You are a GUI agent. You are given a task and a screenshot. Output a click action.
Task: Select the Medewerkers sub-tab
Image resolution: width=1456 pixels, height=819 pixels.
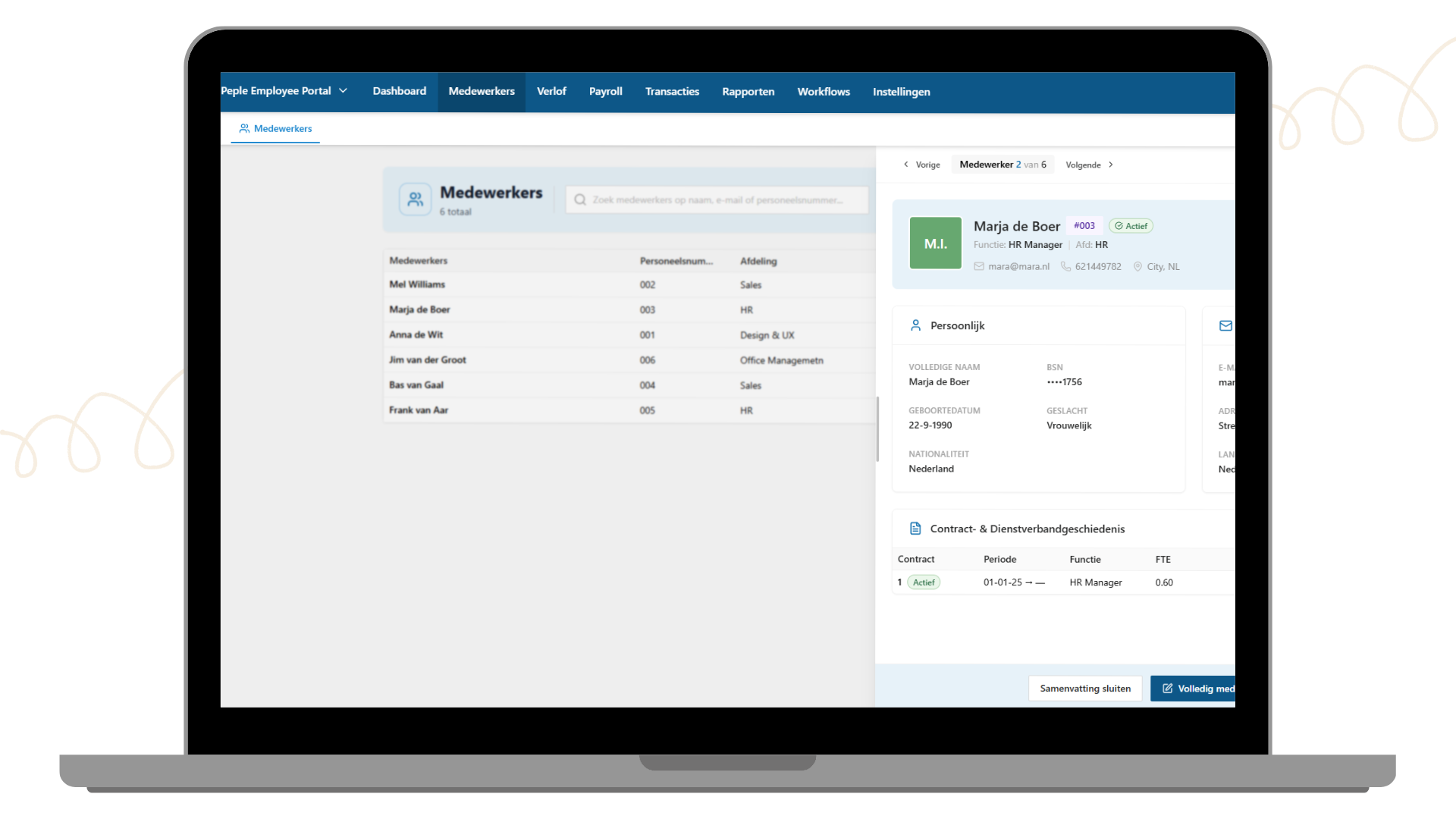pos(275,129)
